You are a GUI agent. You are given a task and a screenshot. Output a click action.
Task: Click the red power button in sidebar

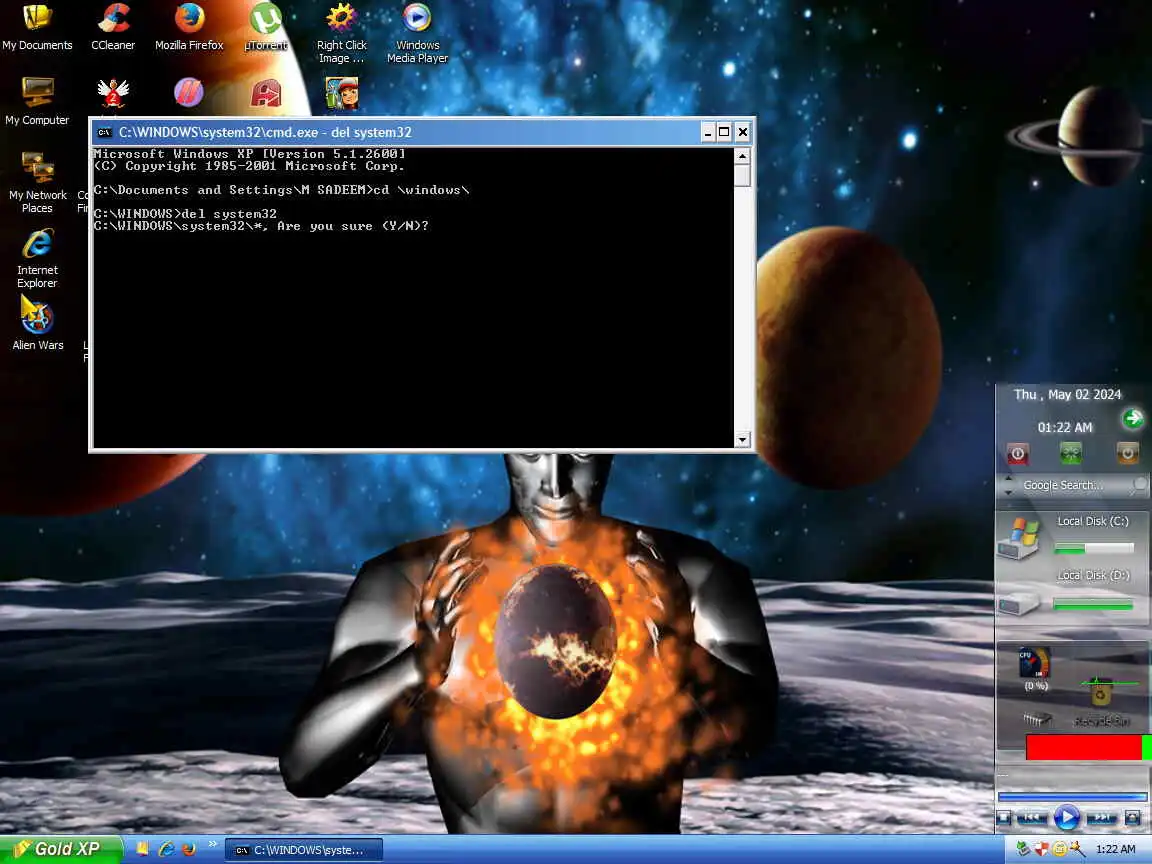click(1018, 453)
